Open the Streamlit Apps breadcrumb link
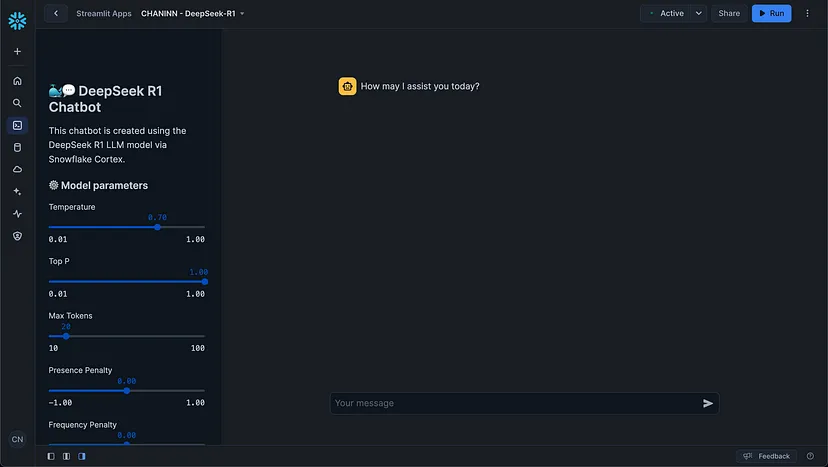828x467 pixels. 104,14
